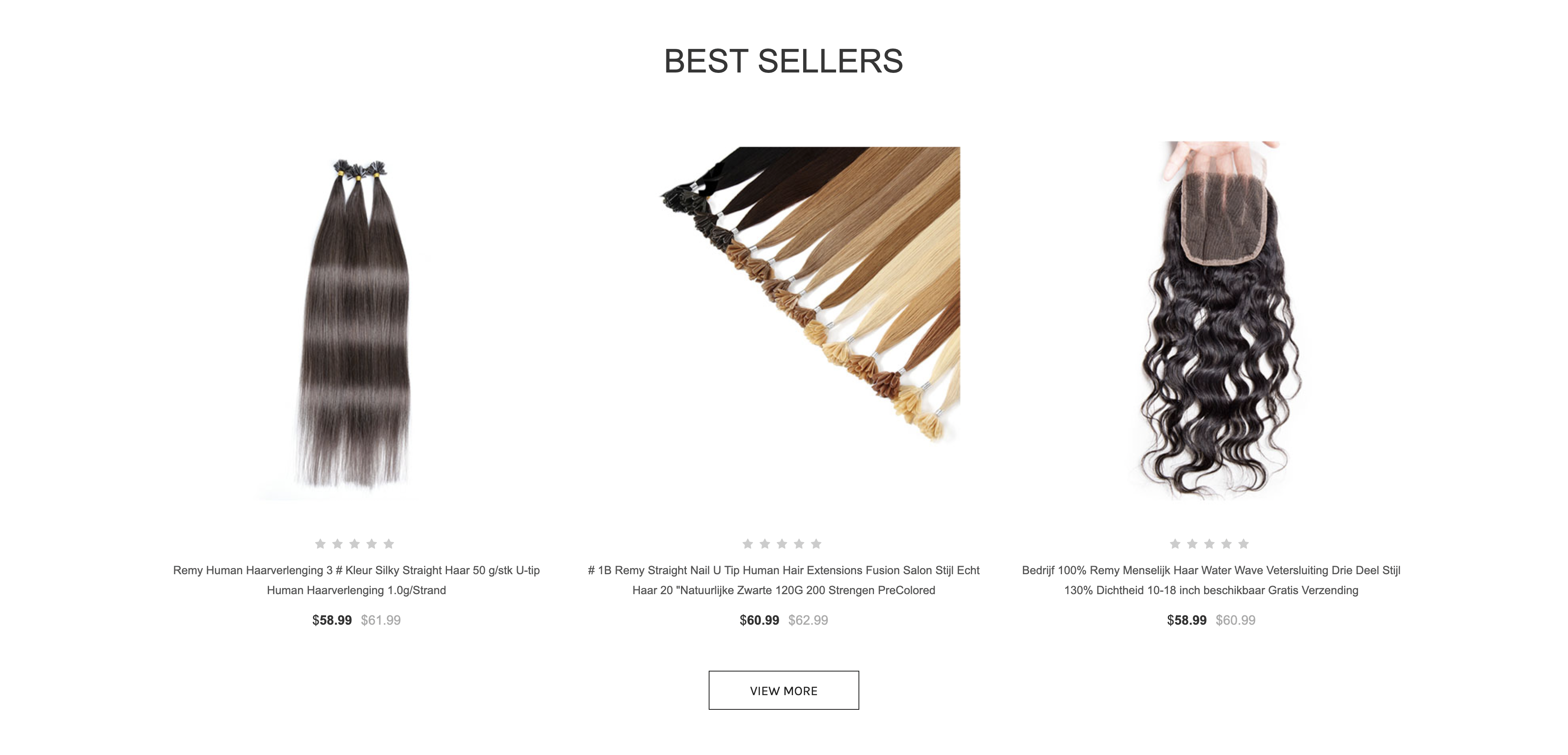Click second star under the Water Wave product
This screenshot has width=1568, height=755.
point(1192,544)
